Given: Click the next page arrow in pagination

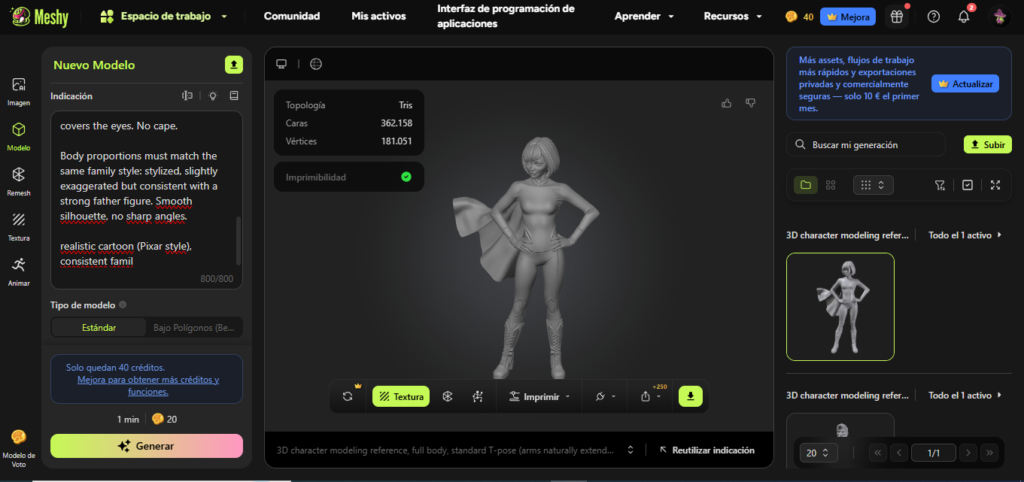Looking at the screenshot, I should point(968,453).
